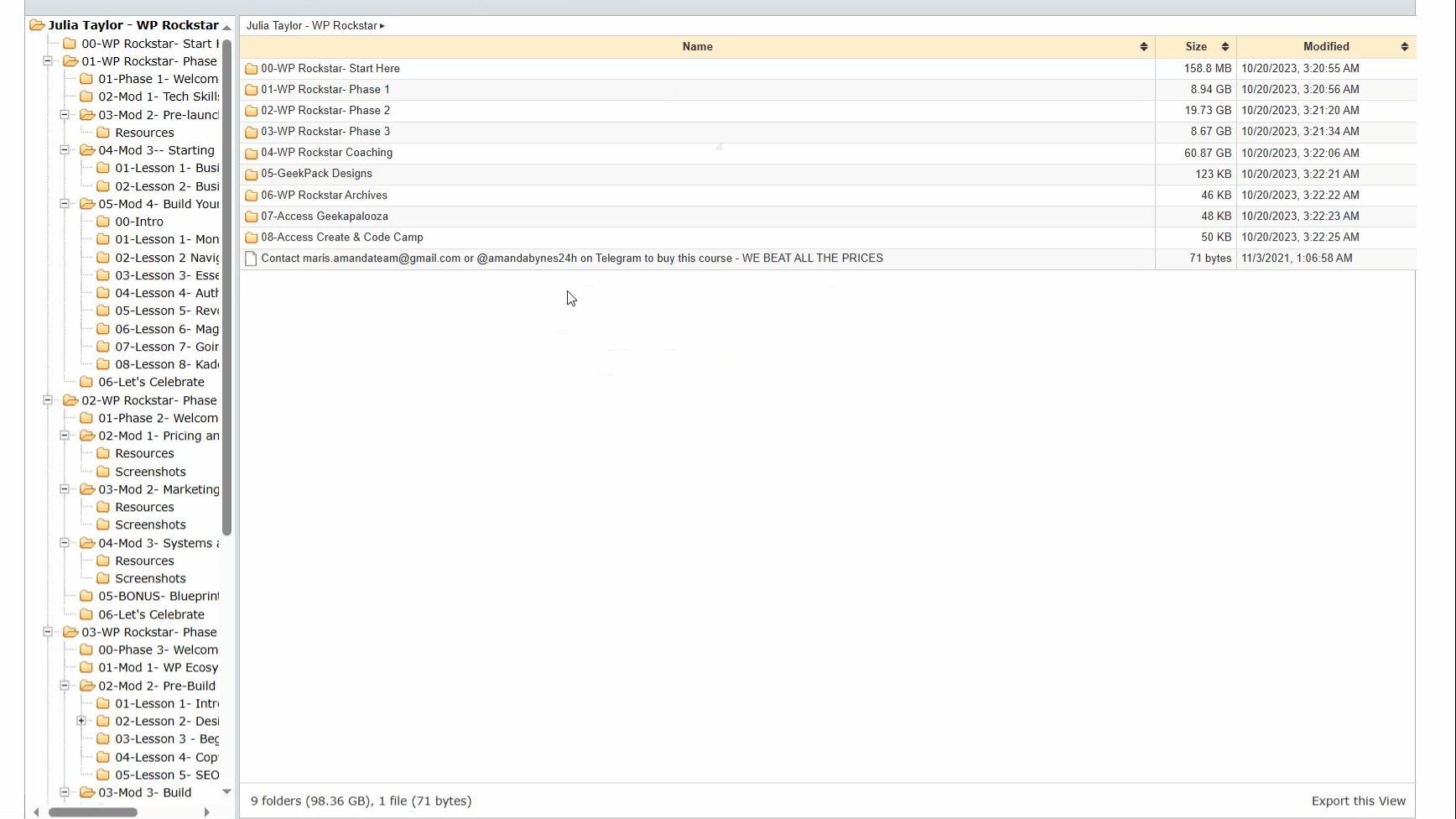The width and height of the screenshot is (1456, 819).
Task: Click tree panel vertical scrollbar thumb
Action: coord(226,285)
